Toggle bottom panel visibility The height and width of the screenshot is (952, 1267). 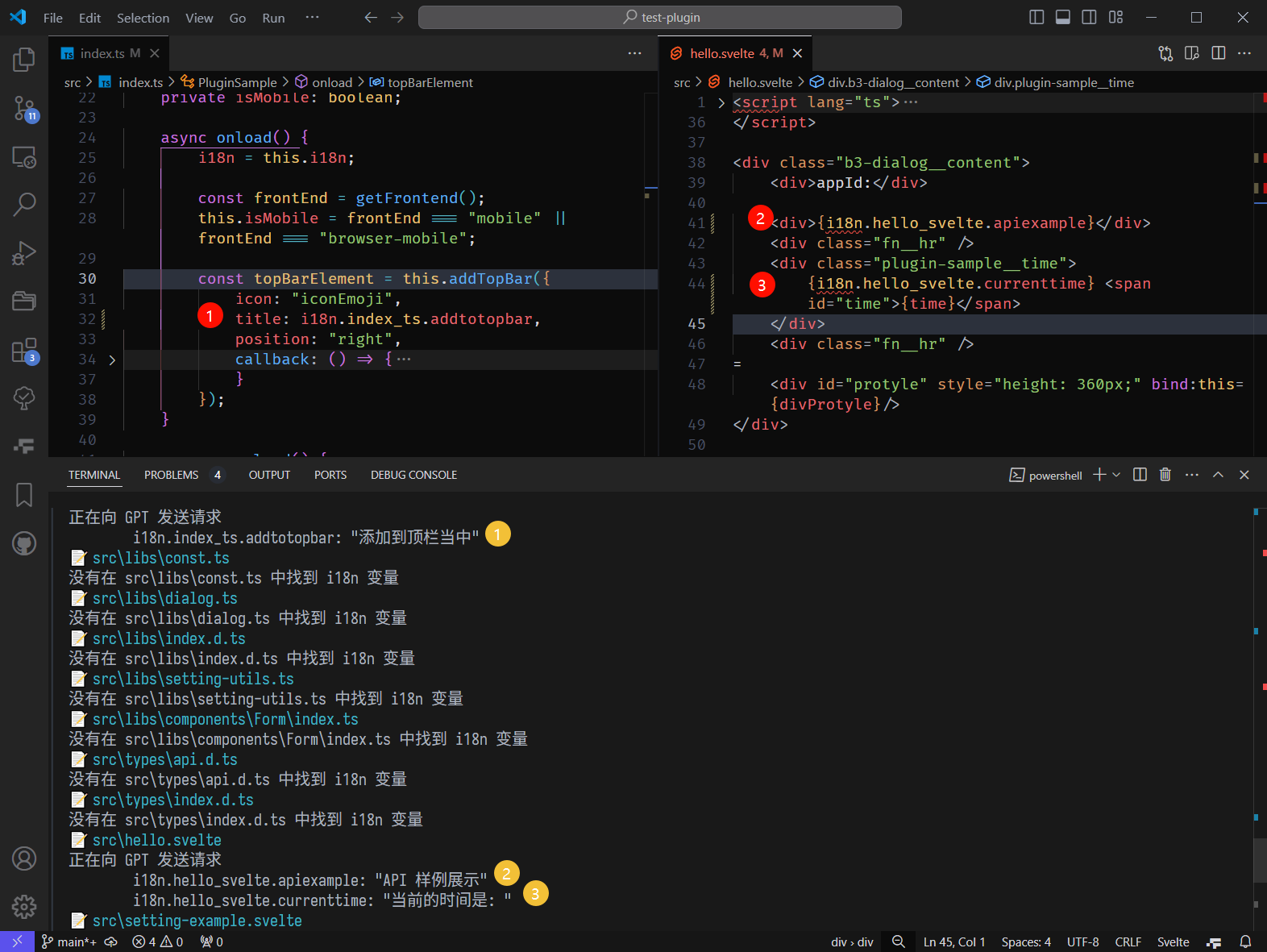point(1063,18)
